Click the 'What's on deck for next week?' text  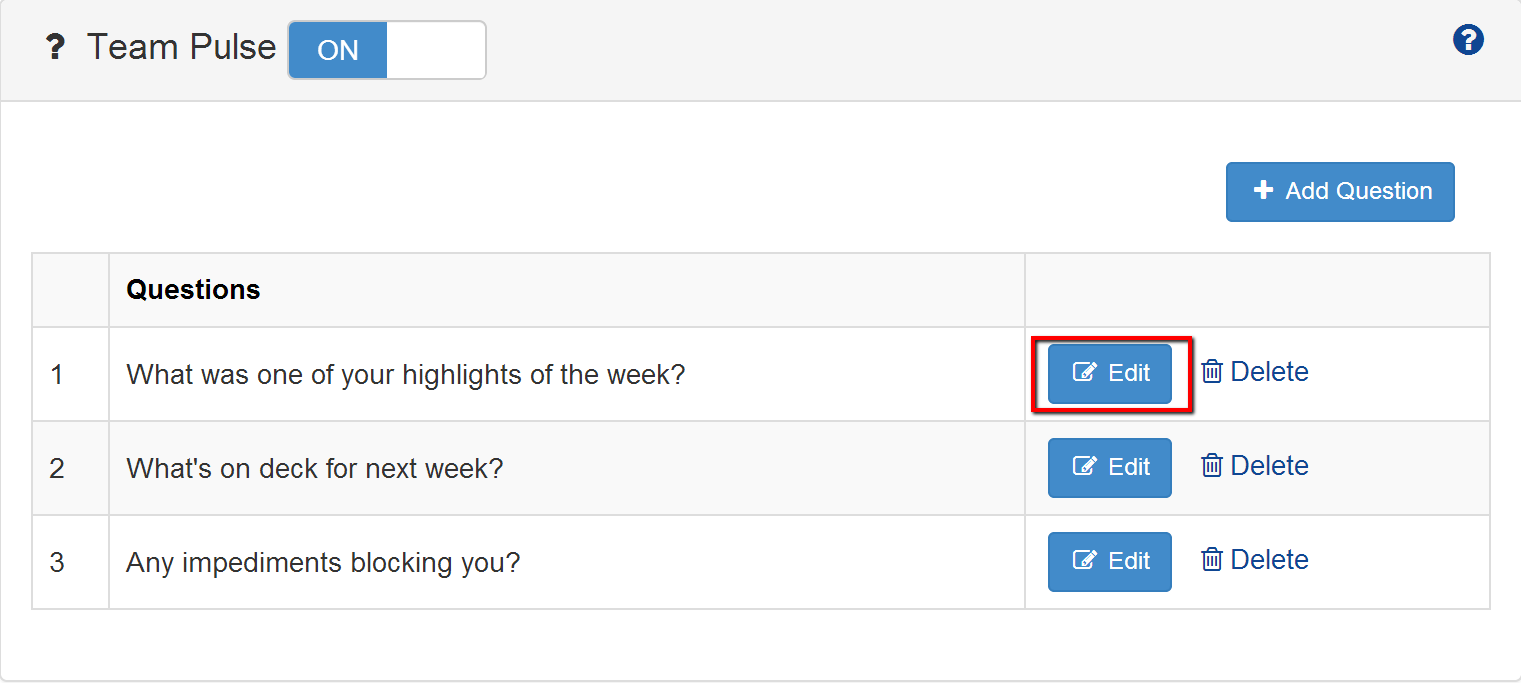pyautogui.click(x=314, y=468)
